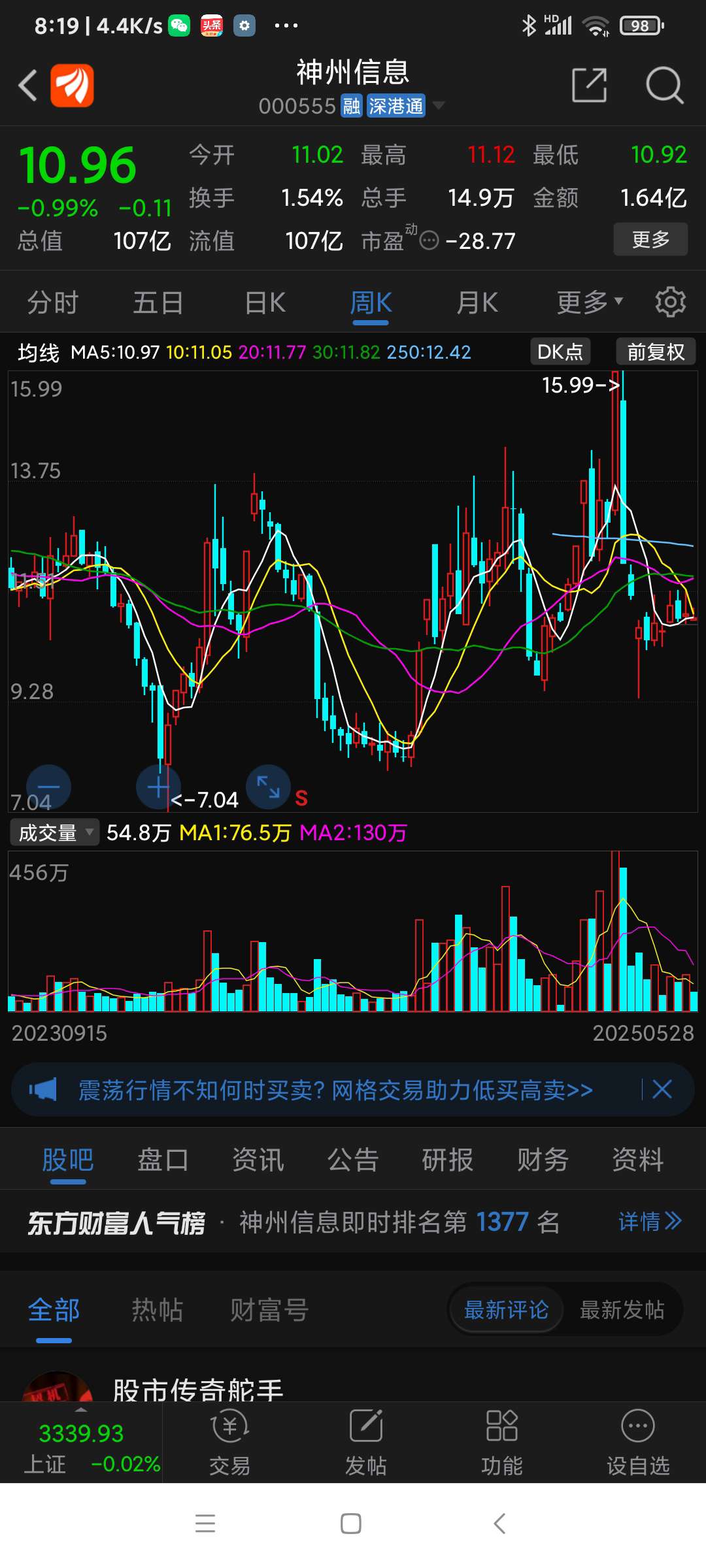Tap the candlestick price chart

(353, 591)
